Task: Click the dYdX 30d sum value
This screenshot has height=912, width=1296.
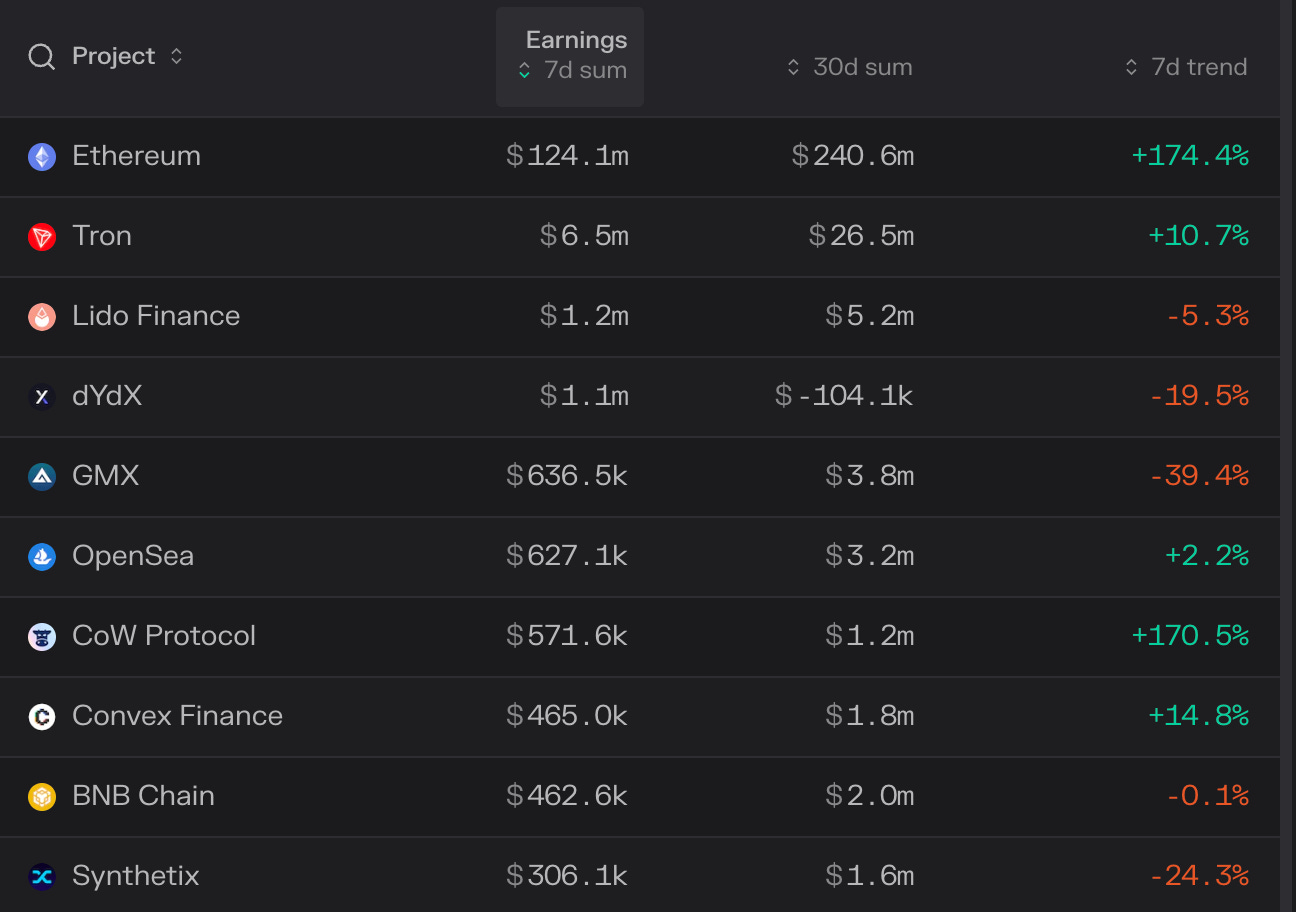Action: (x=844, y=397)
